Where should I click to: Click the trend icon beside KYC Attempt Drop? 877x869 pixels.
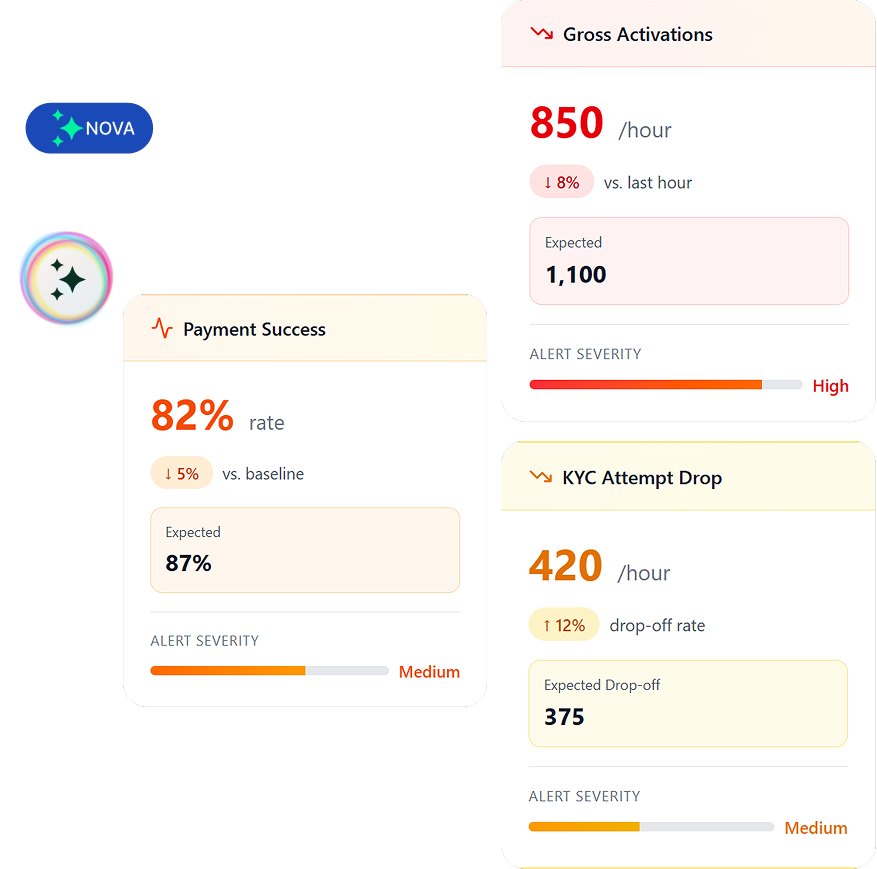(541, 477)
